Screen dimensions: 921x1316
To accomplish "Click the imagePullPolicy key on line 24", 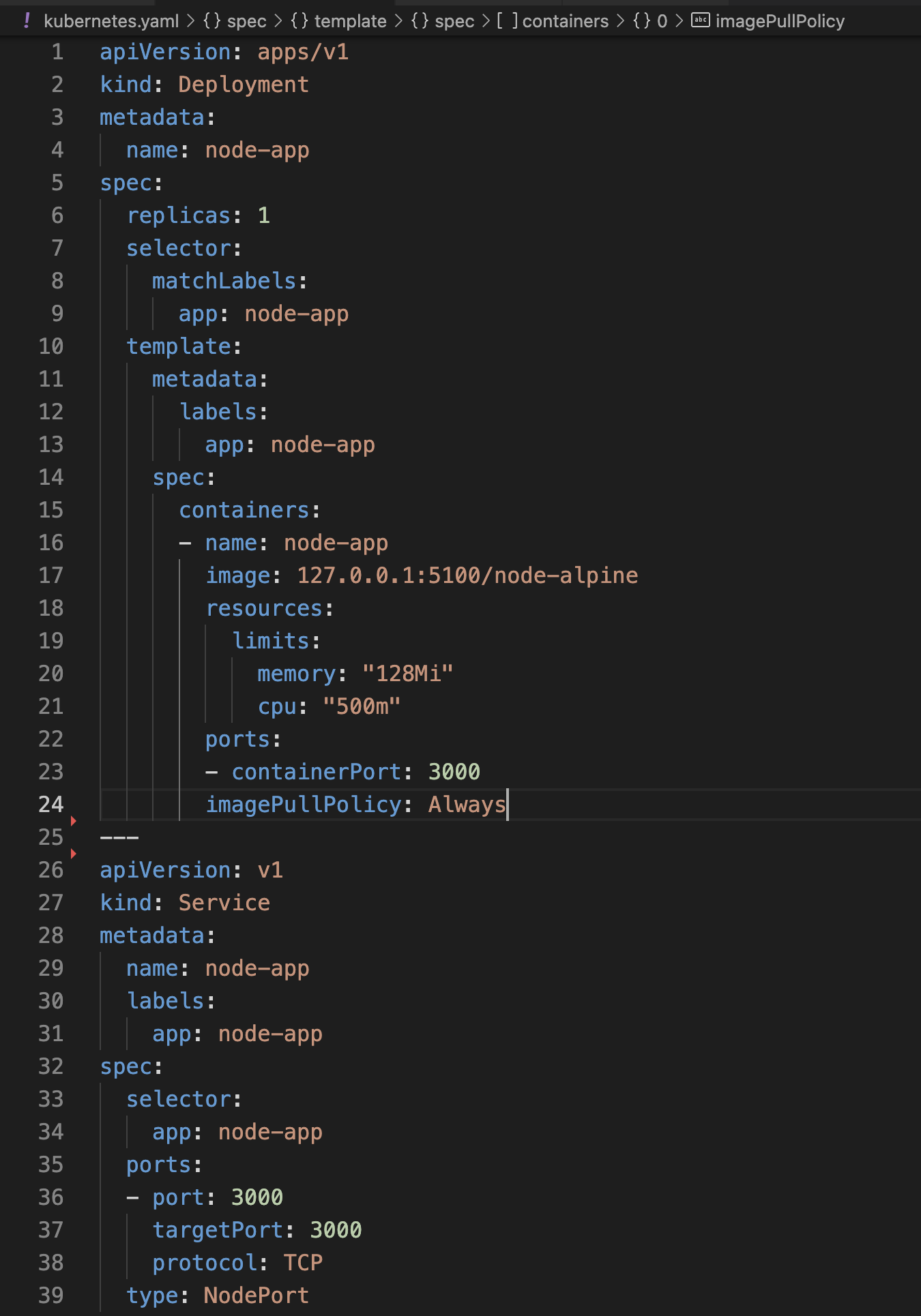I will pyautogui.click(x=304, y=805).
